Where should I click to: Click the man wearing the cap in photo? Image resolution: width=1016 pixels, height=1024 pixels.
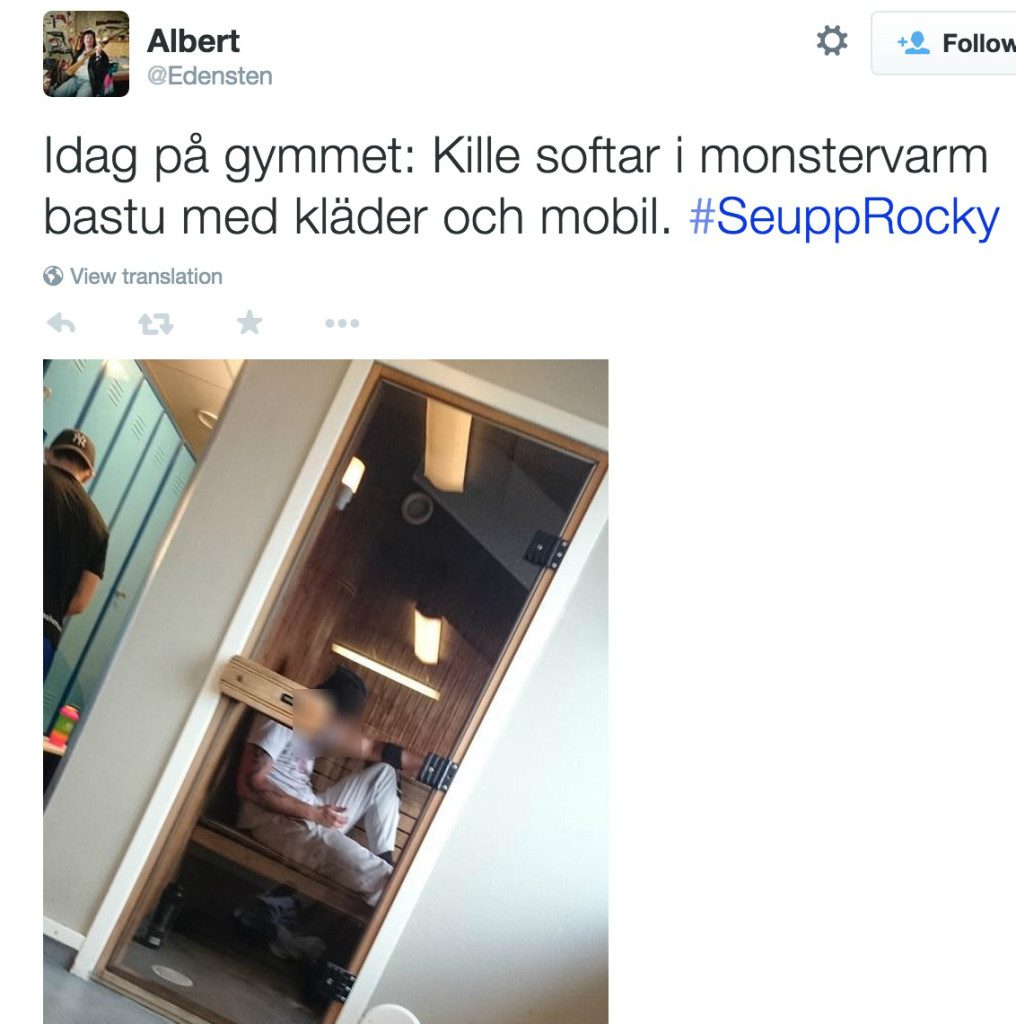coord(74,555)
